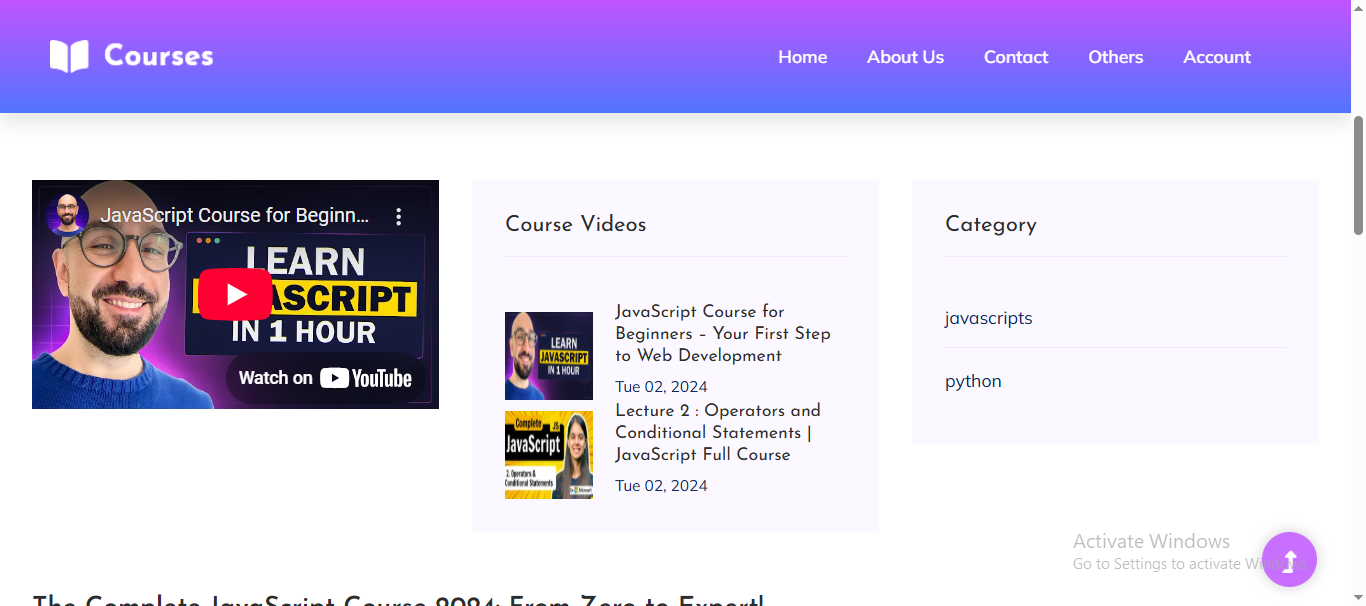This screenshot has height=606, width=1366.
Task: Select the Learn JavaScript in 1 Hour thumbnail
Action: tap(548, 355)
